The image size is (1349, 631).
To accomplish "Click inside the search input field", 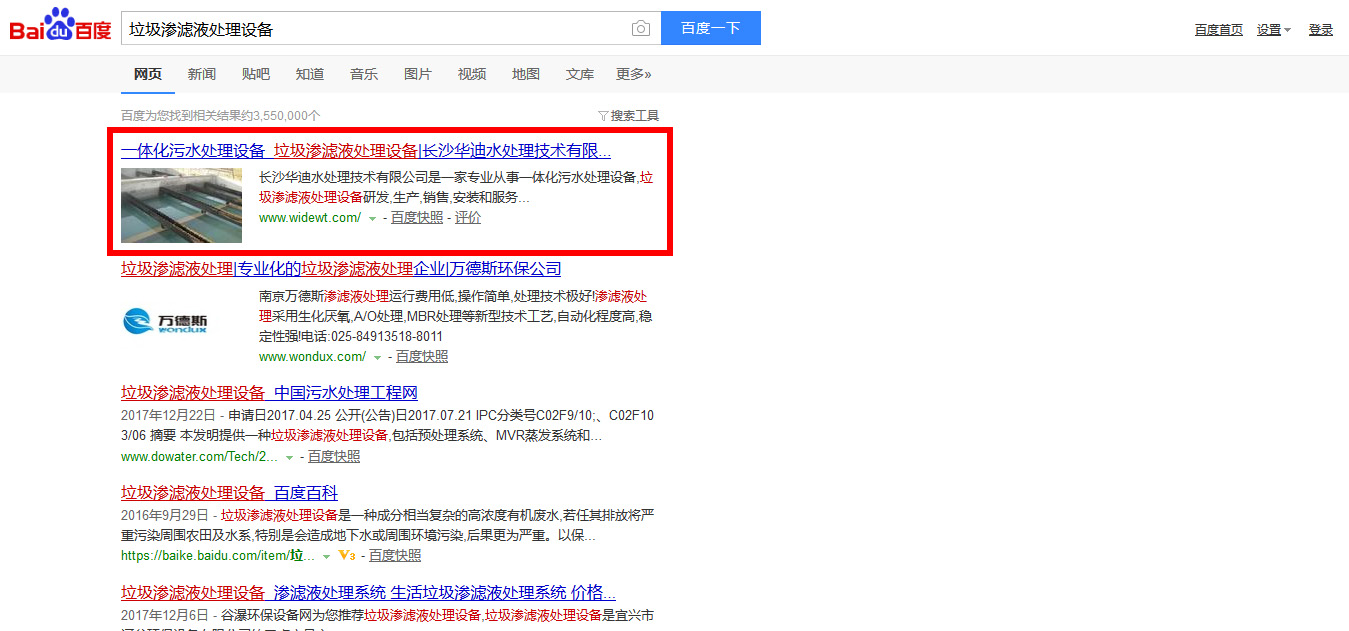I will [375, 29].
